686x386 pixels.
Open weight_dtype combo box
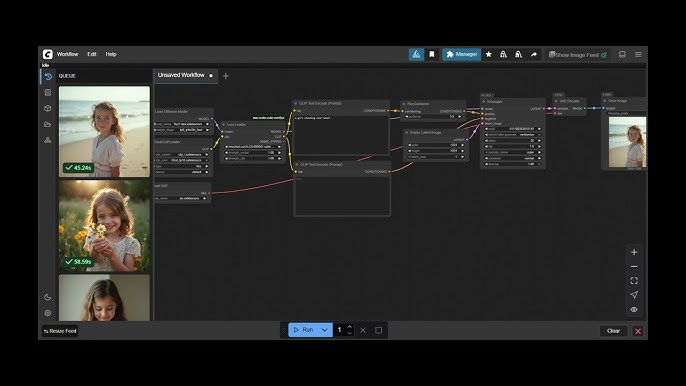(182, 130)
